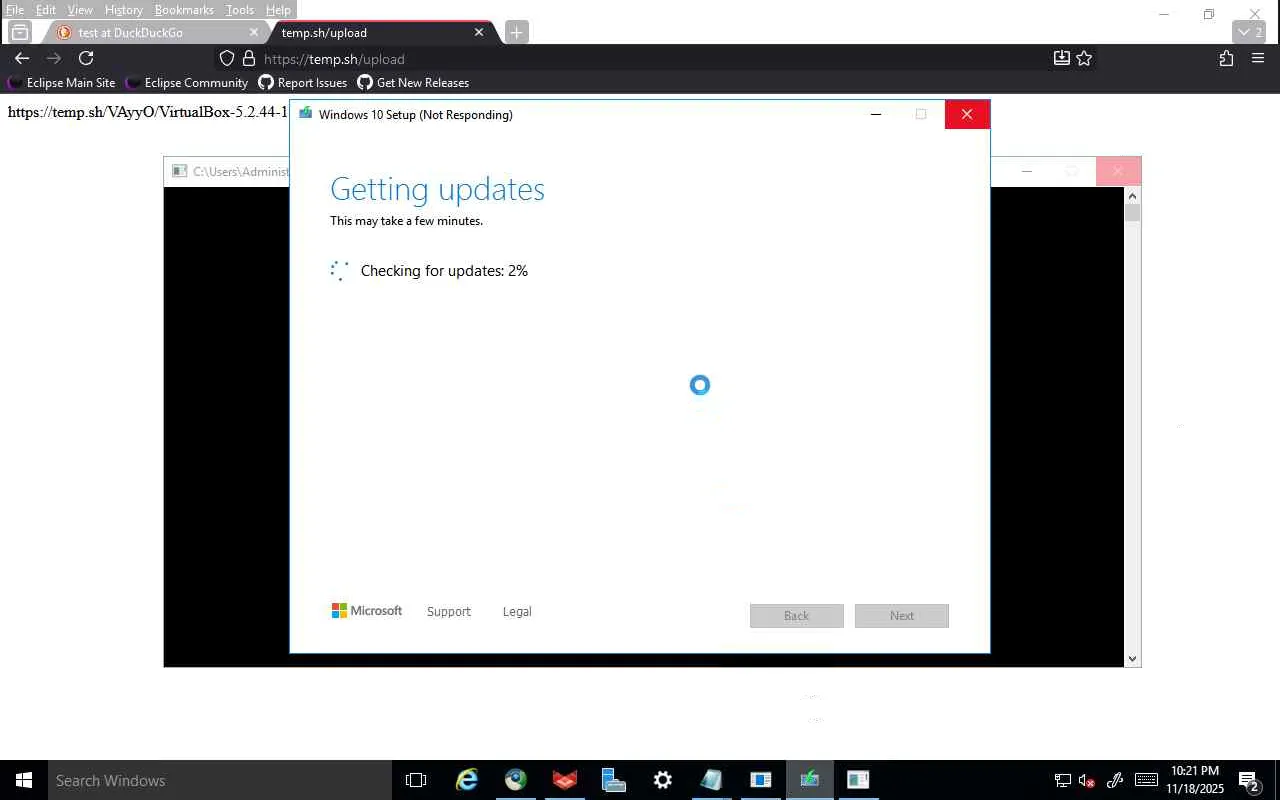The image size is (1280, 800).
Task: Open the muted volume tray icon
Action: point(1087,780)
